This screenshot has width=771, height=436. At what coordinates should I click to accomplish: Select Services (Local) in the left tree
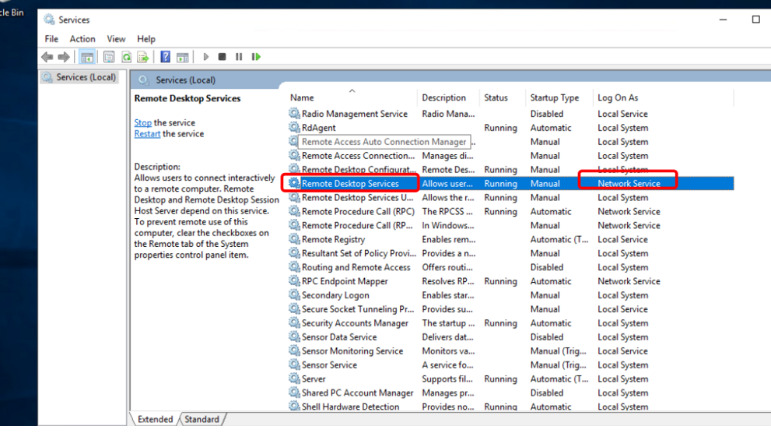click(x=85, y=77)
